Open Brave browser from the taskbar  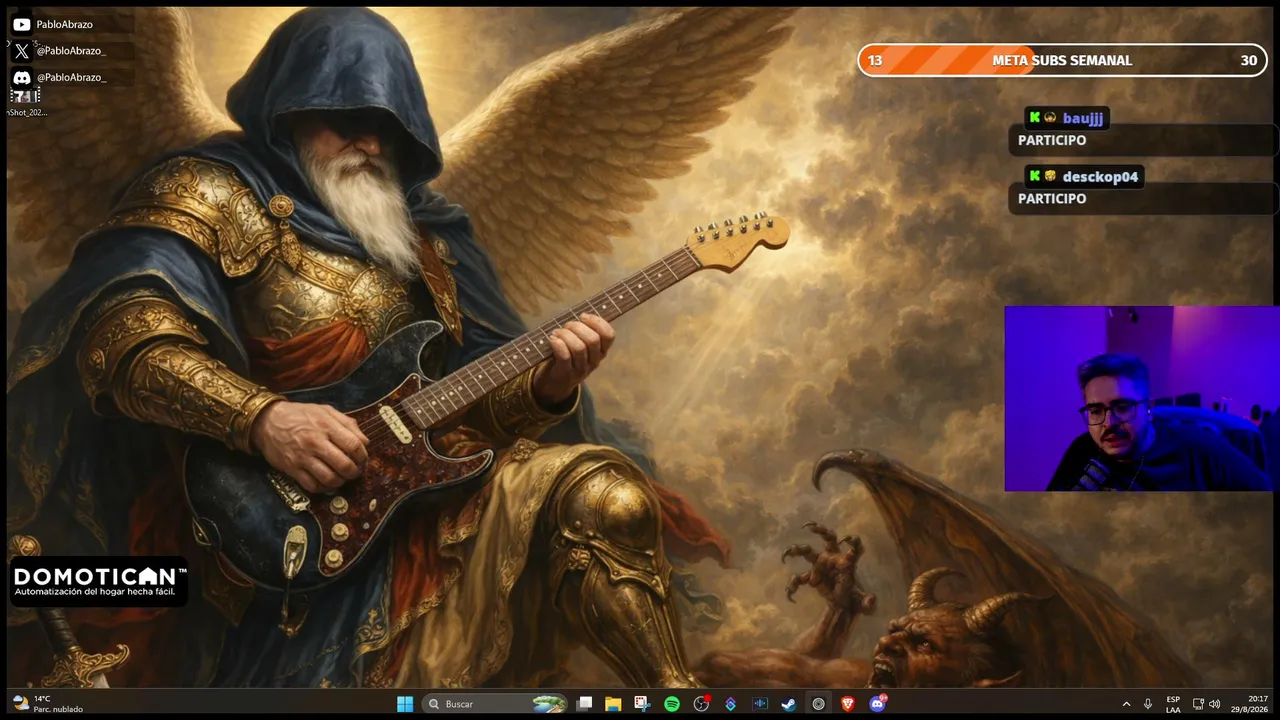(848, 704)
